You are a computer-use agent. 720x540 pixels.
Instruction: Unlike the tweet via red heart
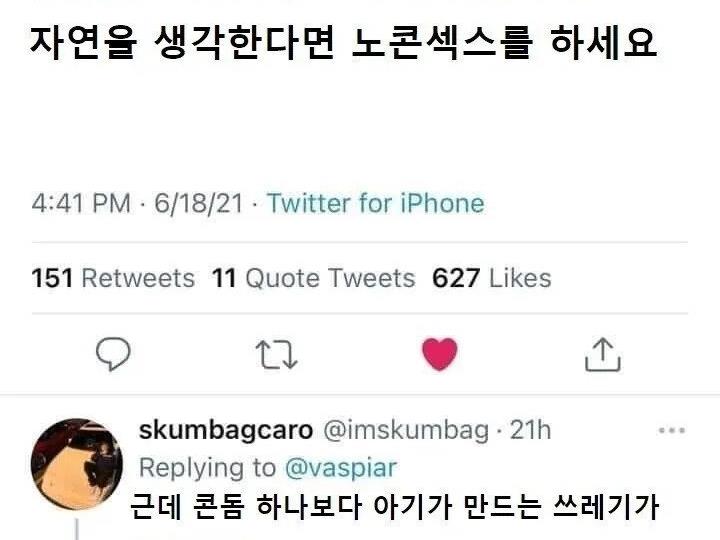439,354
